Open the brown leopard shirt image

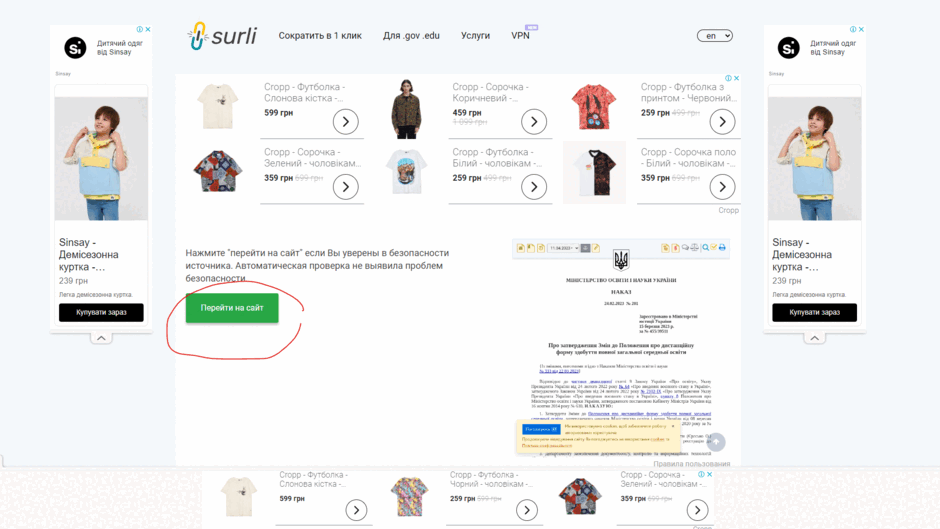coord(406,109)
